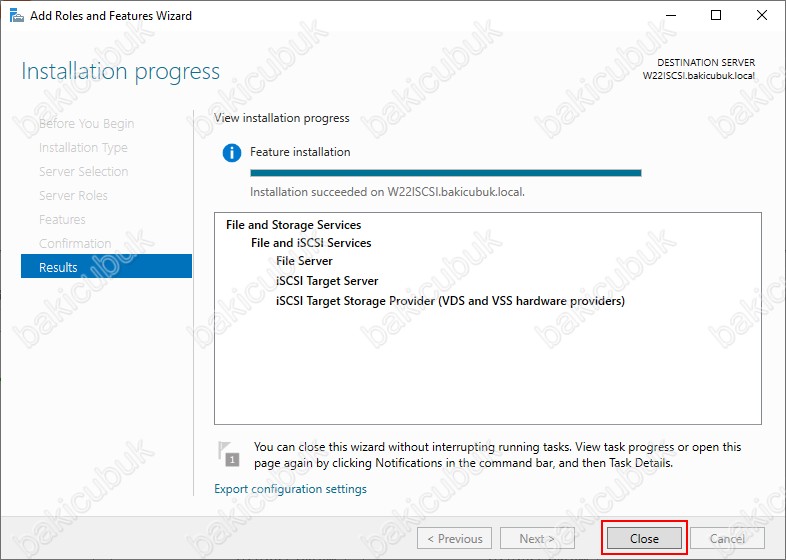Viewport: 786px width, 560px height.
Task: Close the wizard with the X button
Action: [x=761, y=15]
